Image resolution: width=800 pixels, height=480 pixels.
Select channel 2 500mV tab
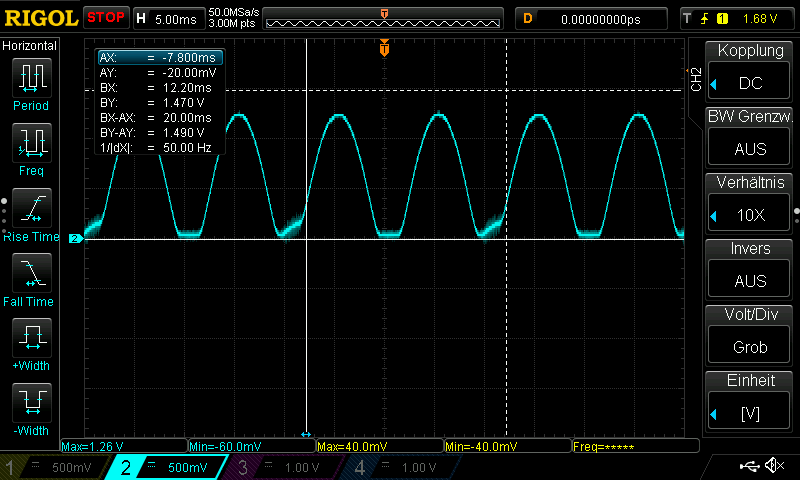tap(168, 467)
